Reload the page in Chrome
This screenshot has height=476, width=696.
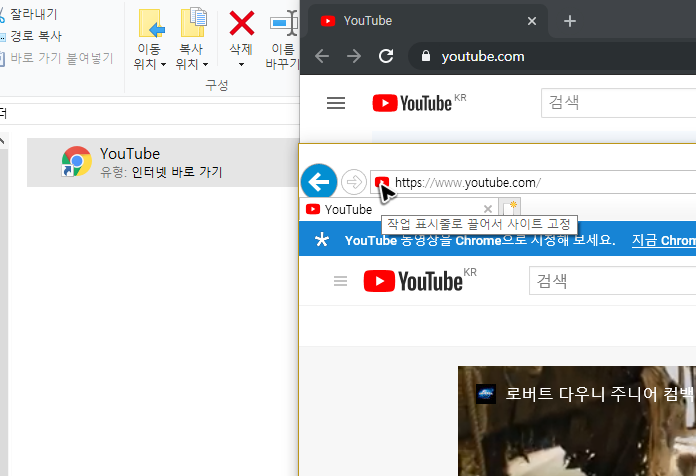pyautogui.click(x=386, y=56)
